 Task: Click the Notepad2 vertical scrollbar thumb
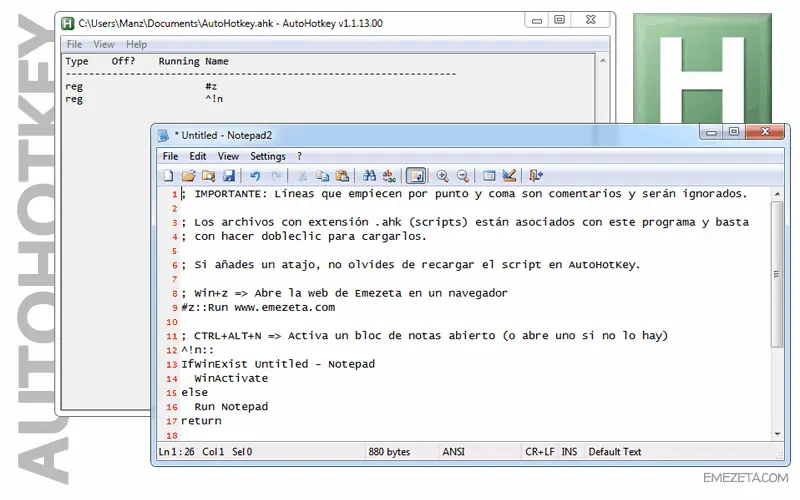pos(777,274)
